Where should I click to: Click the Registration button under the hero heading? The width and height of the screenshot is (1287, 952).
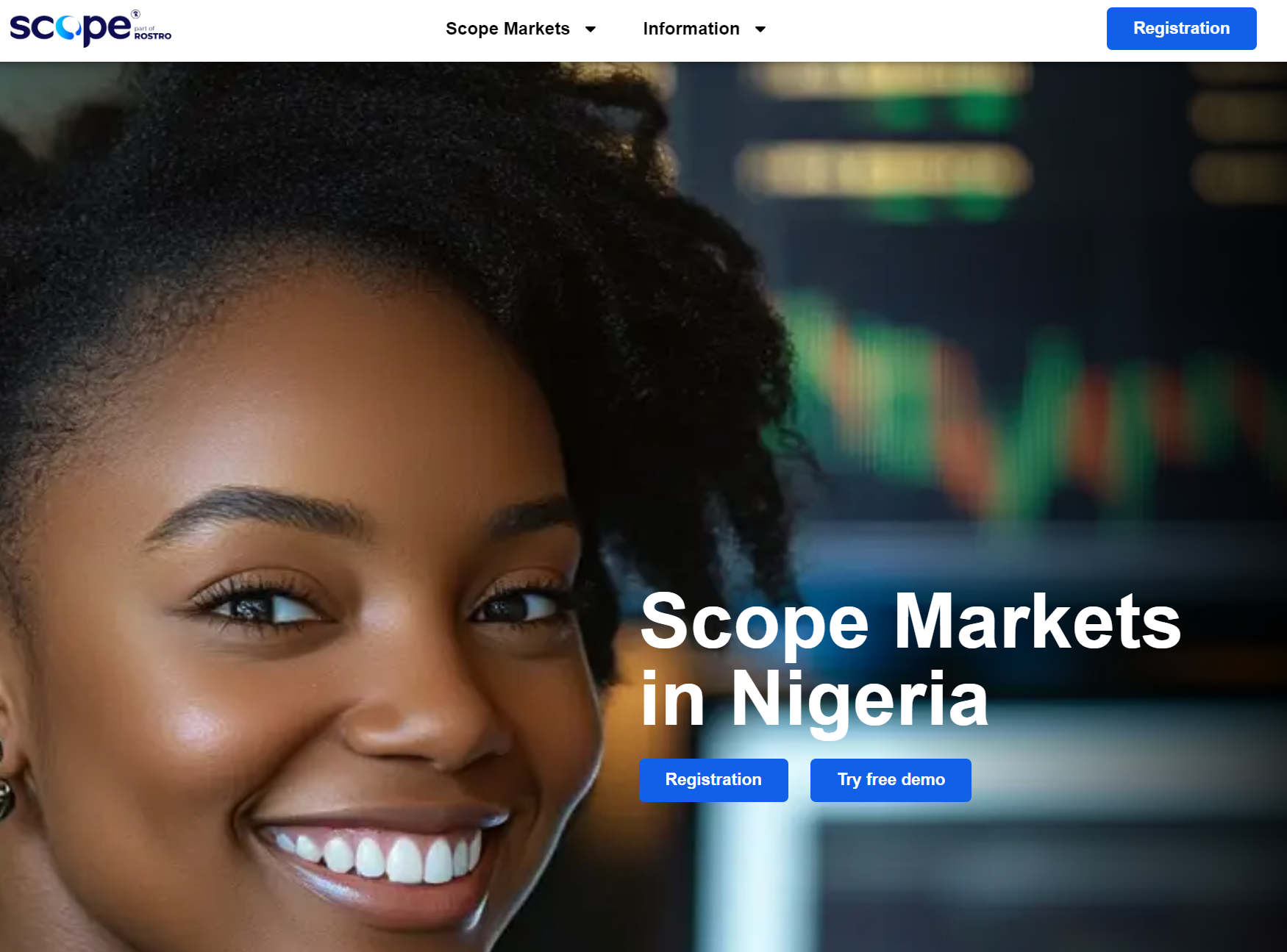tap(713, 780)
